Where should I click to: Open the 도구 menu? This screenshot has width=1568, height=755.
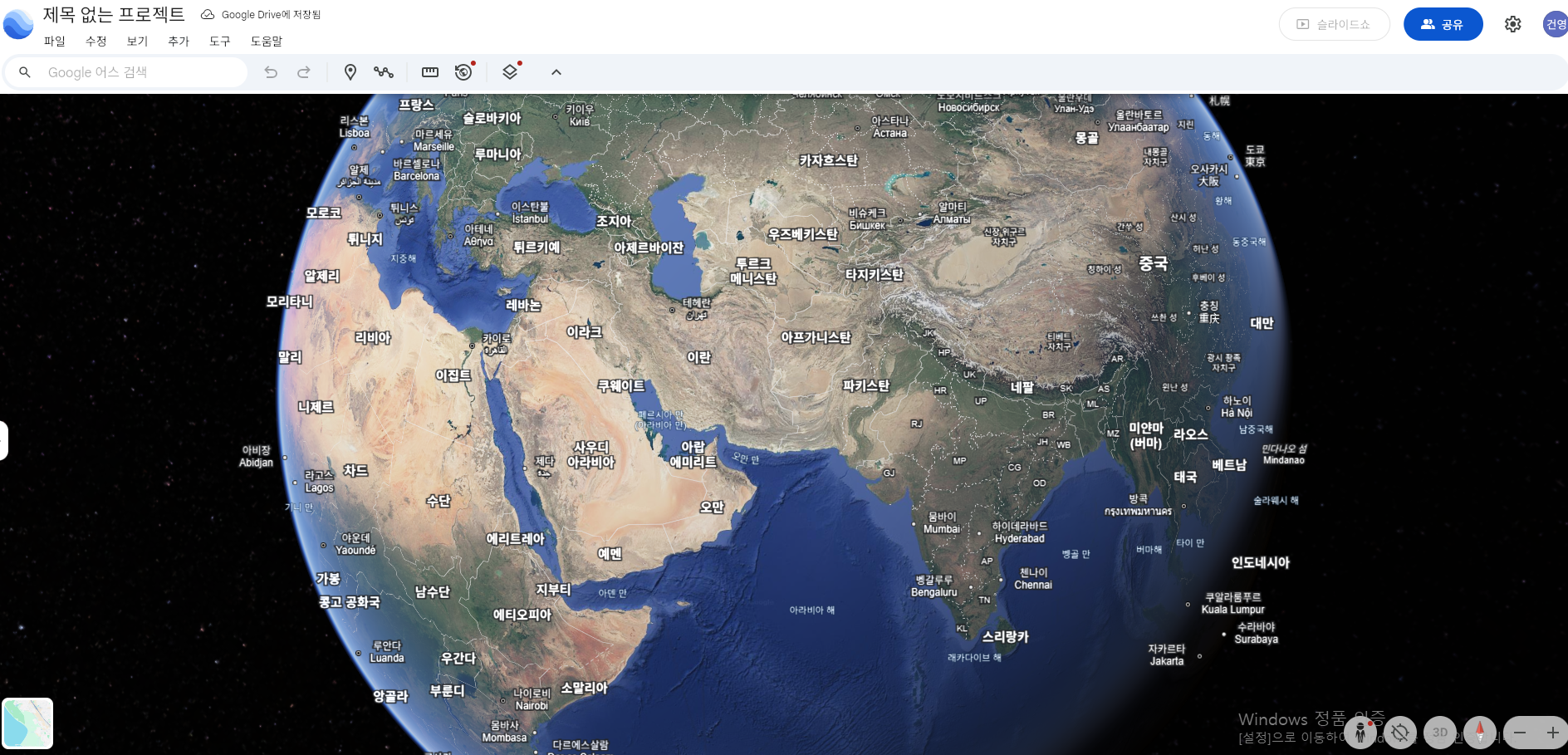220,41
